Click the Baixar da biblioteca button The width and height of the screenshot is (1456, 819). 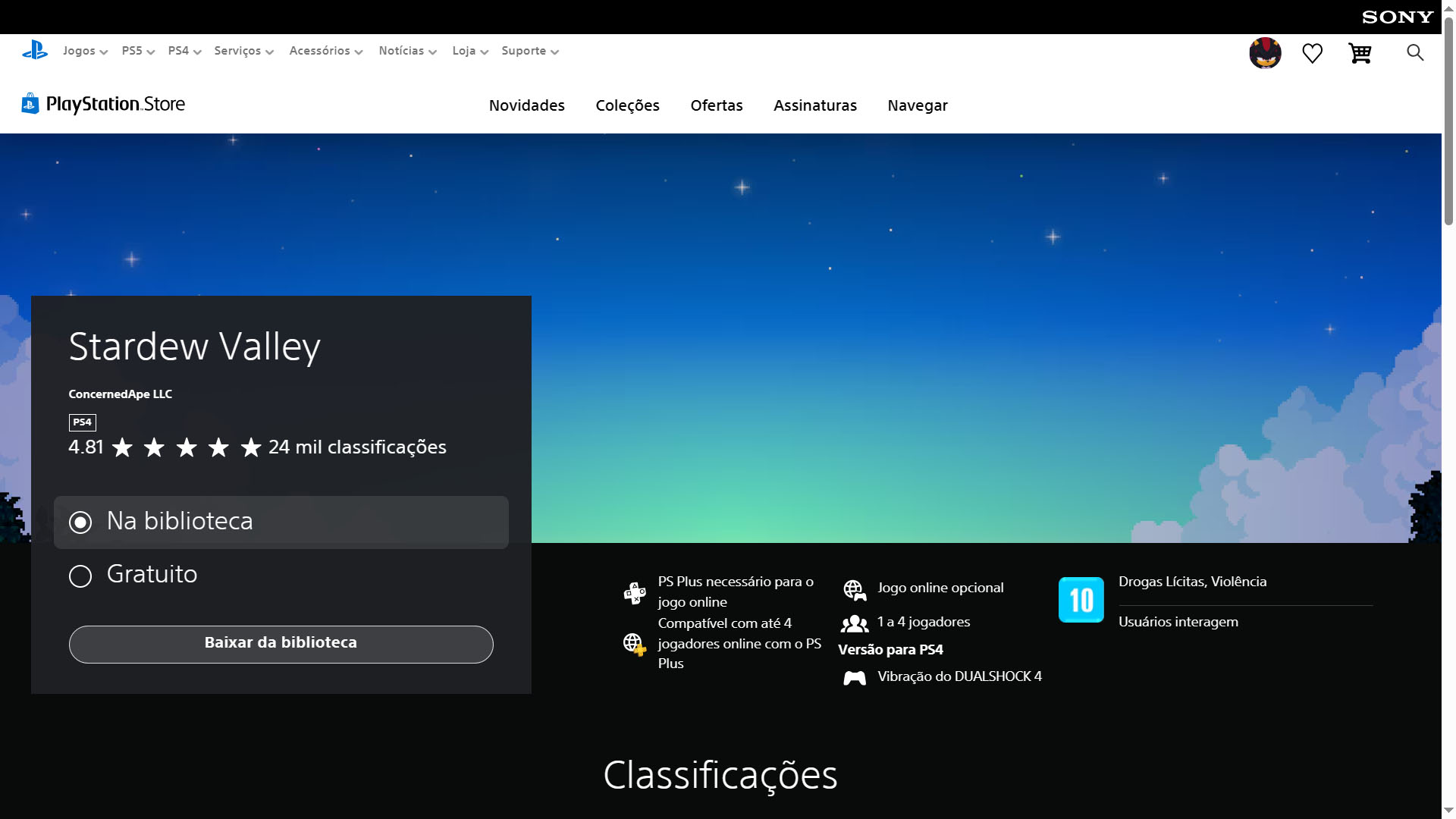[x=281, y=644]
